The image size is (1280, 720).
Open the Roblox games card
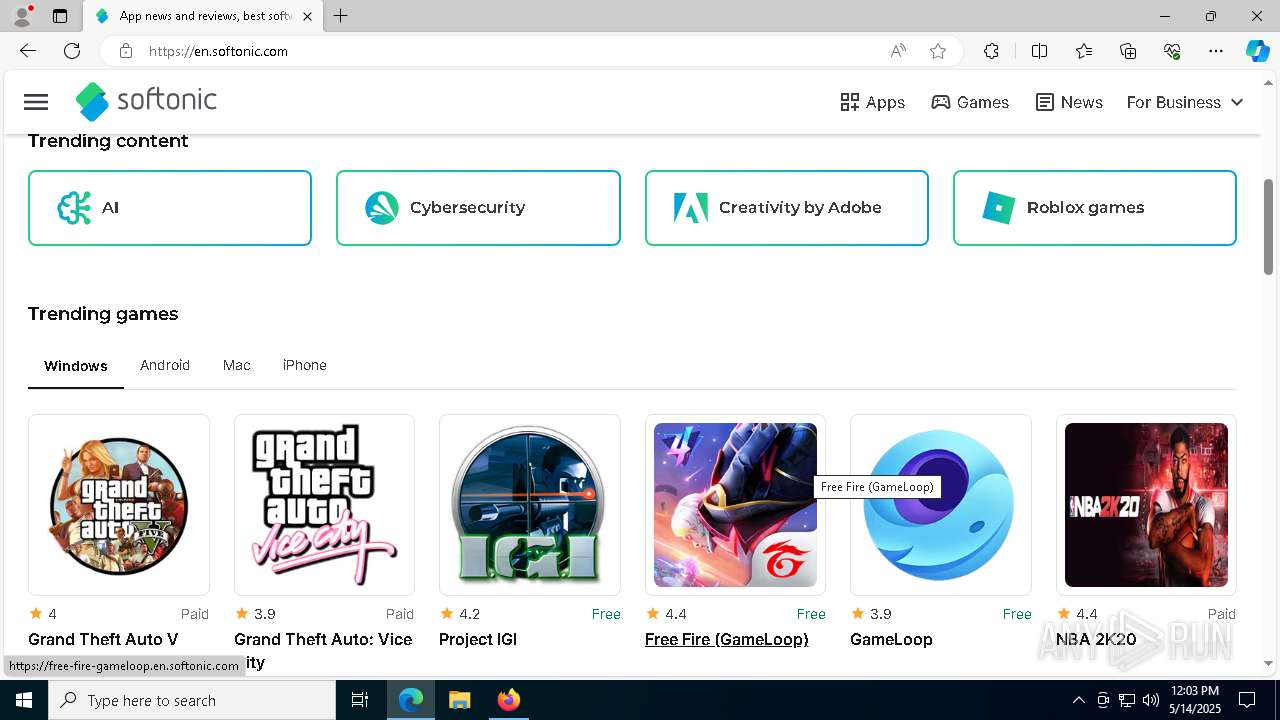coord(1095,208)
